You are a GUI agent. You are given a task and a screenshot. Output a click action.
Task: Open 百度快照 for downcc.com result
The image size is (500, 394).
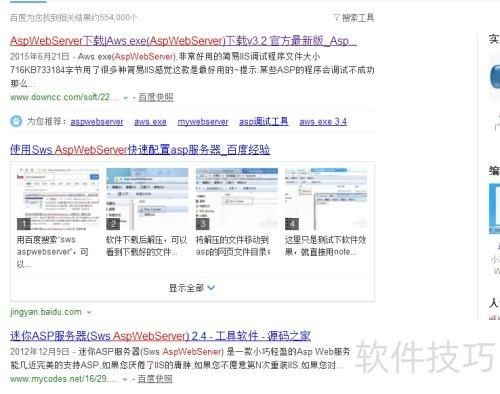pos(156,97)
